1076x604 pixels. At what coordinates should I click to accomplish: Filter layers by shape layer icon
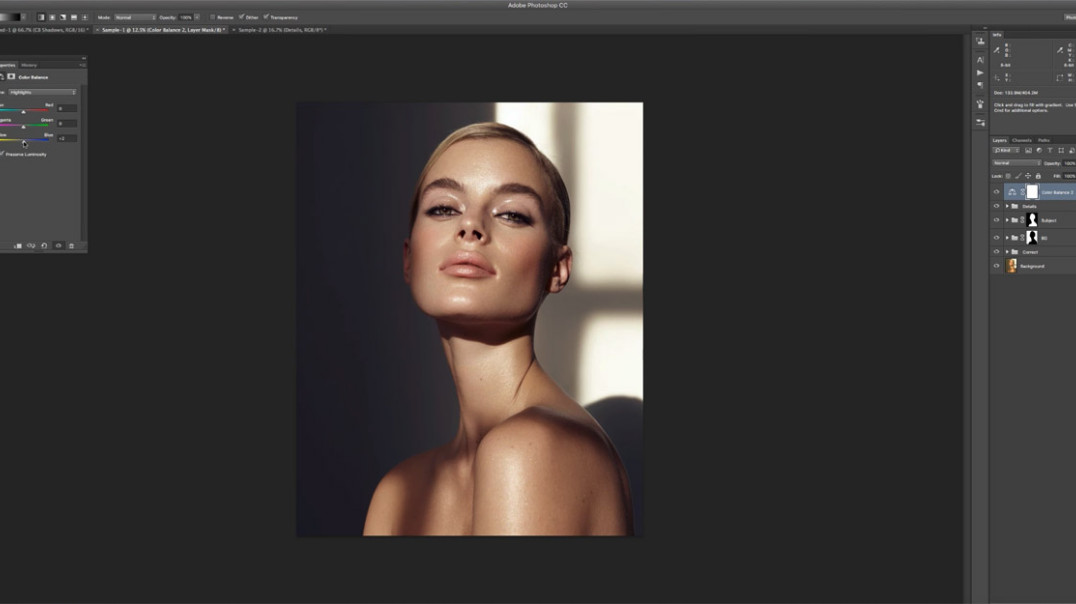click(x=1061, y=150)
